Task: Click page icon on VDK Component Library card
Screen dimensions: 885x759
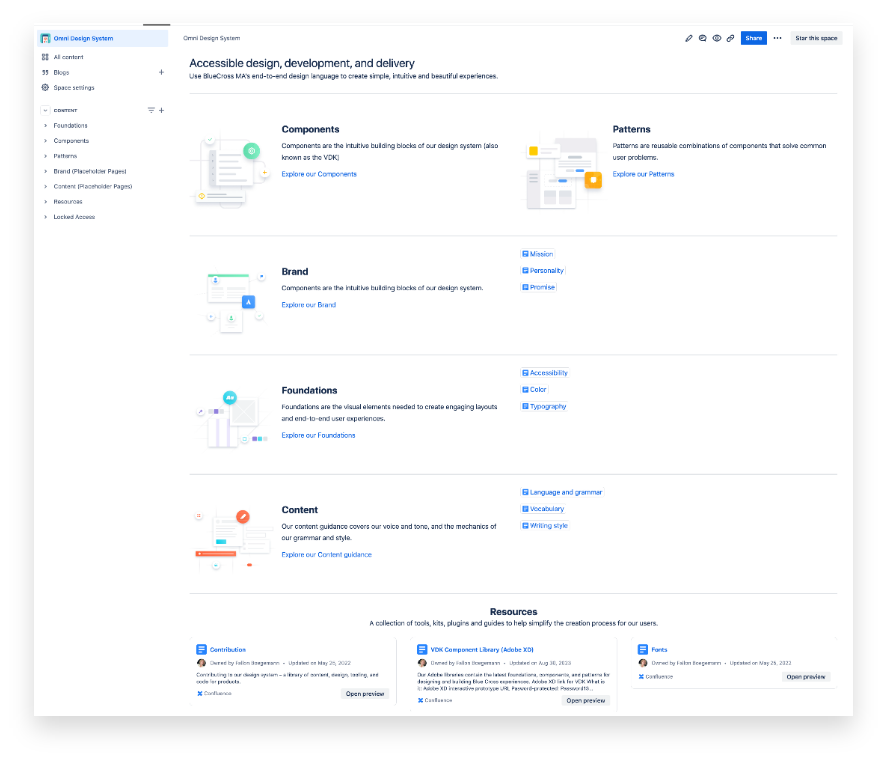Action: tap(422, 650)
